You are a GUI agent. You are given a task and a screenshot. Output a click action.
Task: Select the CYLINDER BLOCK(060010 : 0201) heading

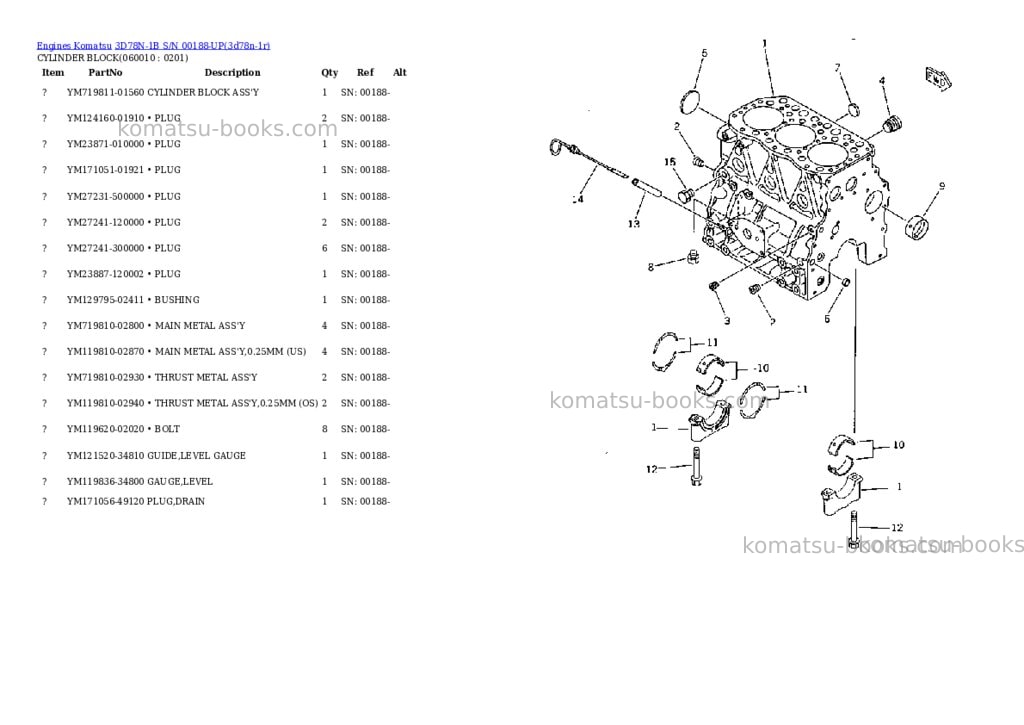tap(112, 57)
